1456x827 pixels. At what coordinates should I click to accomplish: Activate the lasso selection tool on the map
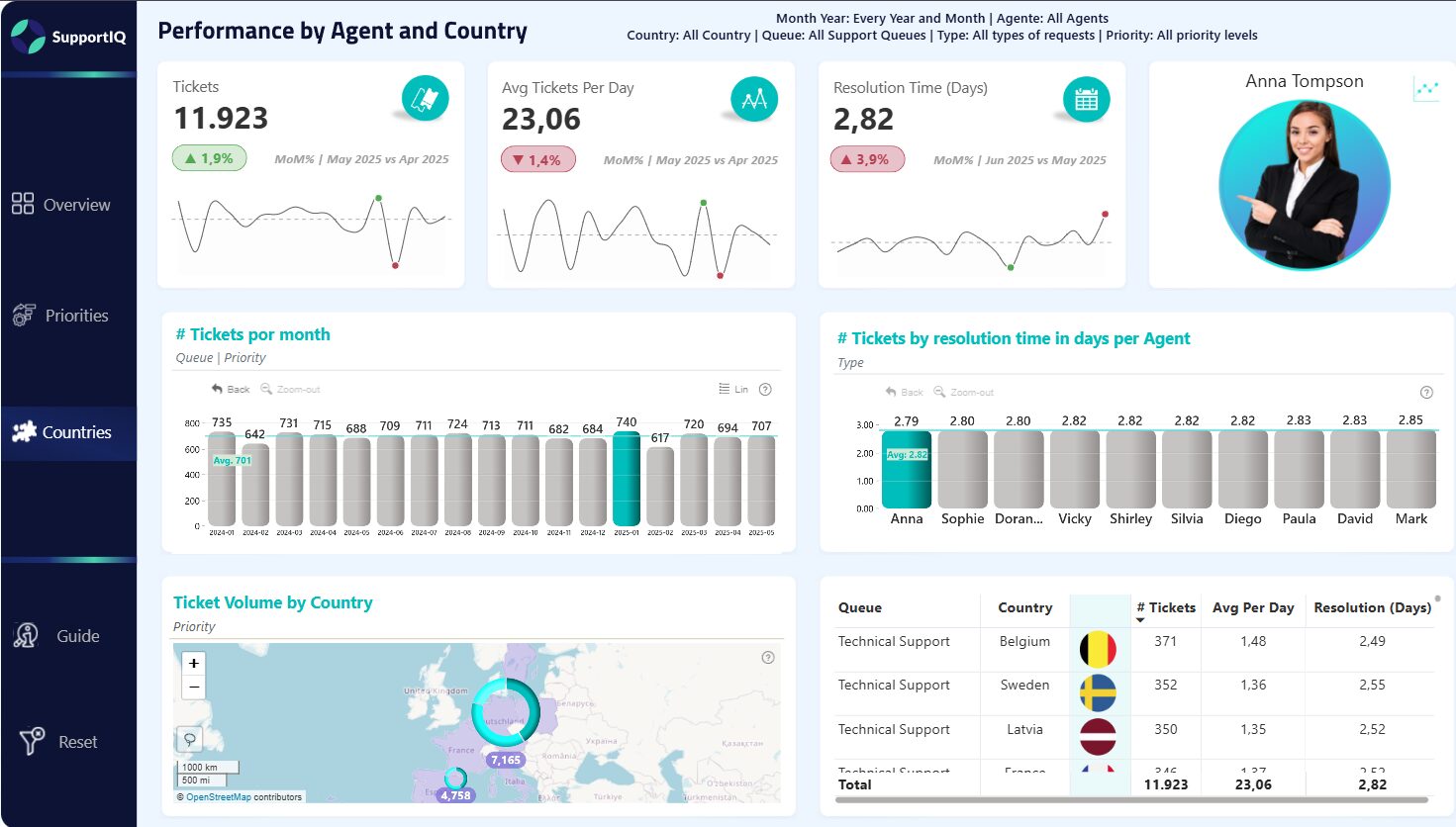click(190, 738)
